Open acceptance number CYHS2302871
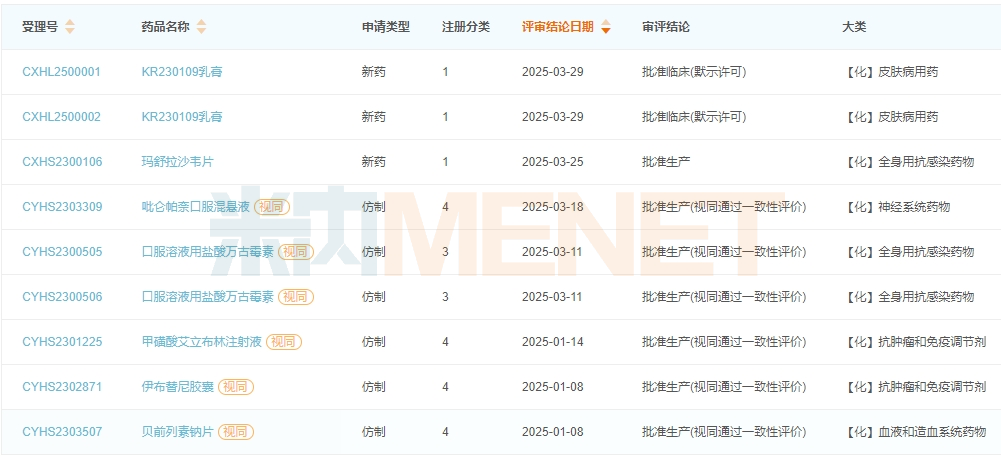 tap(62, 387)
